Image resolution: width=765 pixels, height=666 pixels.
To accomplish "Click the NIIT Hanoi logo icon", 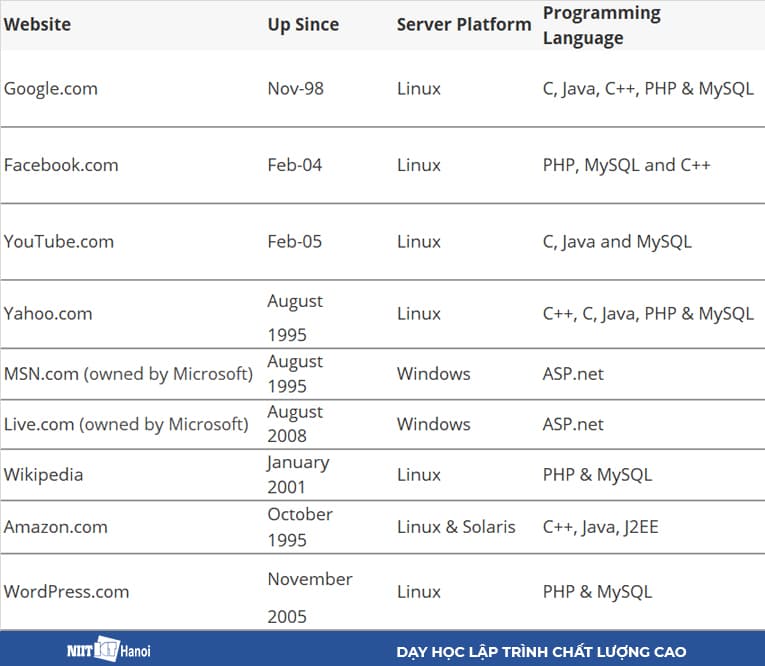I will [101, 650].
